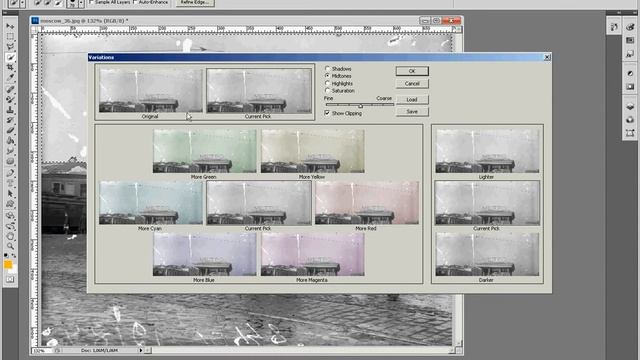Select the Healing Brush tool

point(10,89)
